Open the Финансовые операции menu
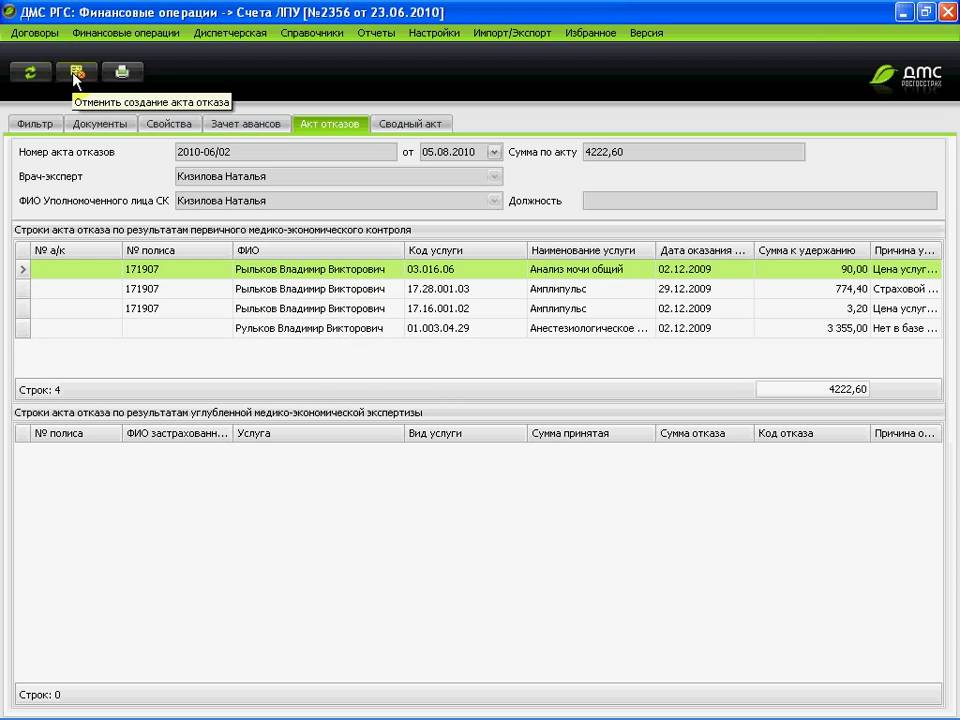The image size is (960, 720). 126,33
